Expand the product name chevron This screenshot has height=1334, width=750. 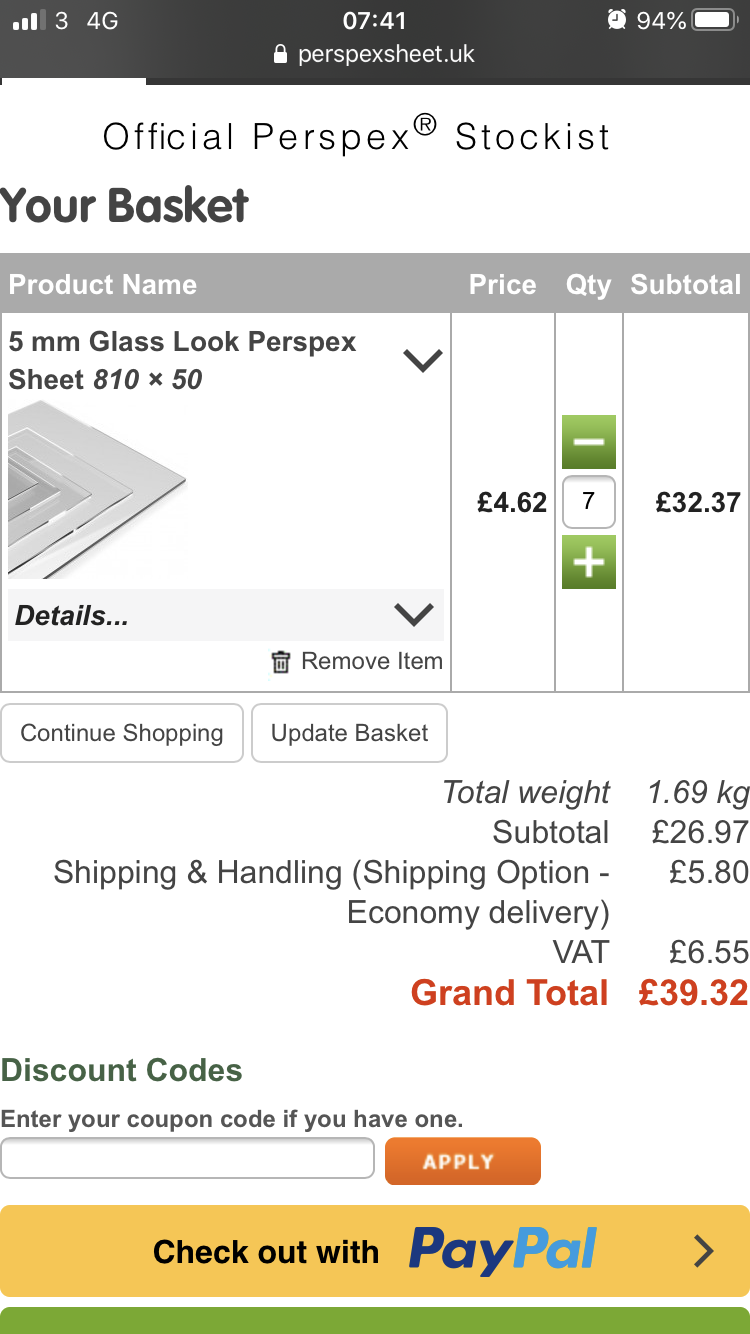(422, 360)
